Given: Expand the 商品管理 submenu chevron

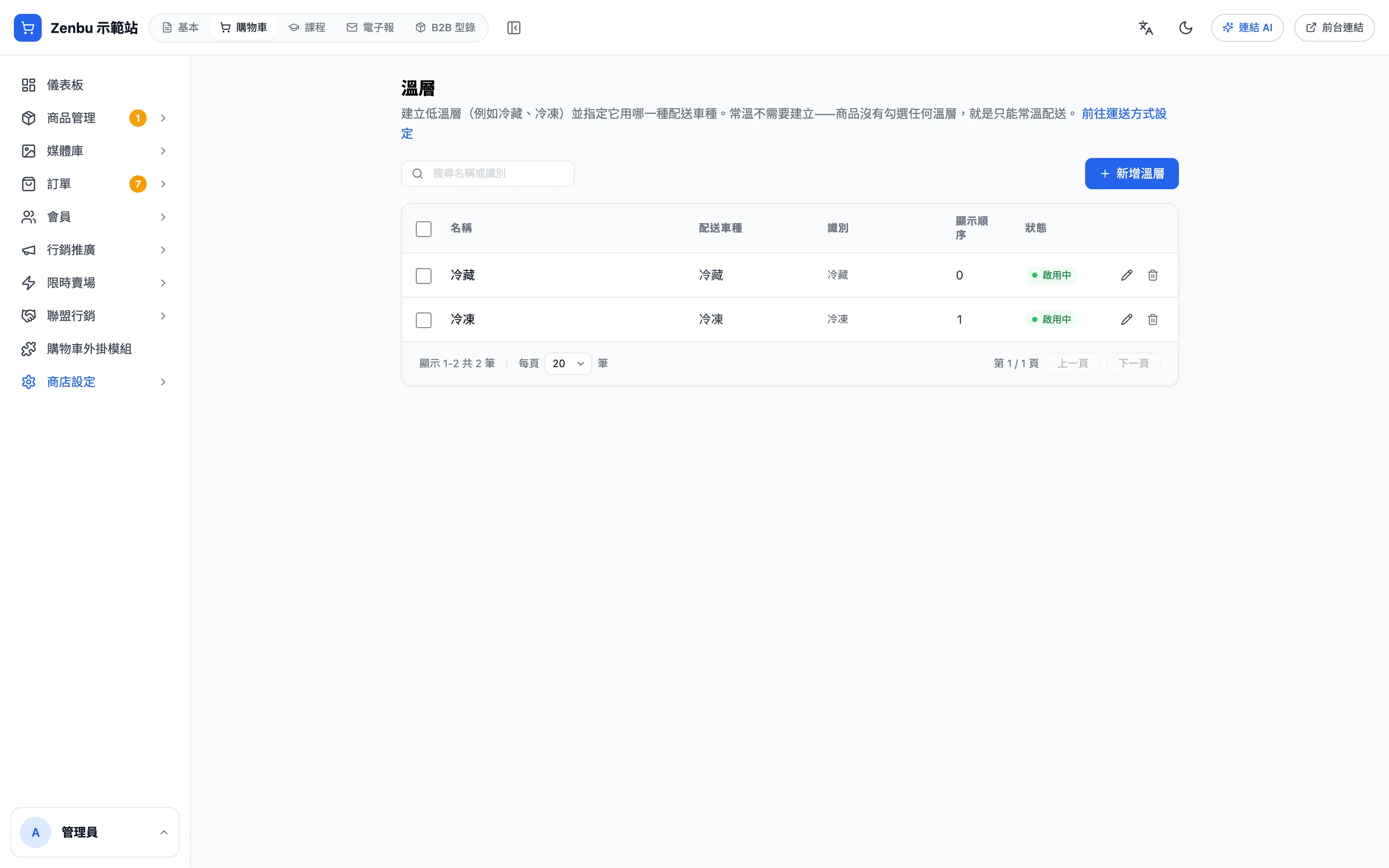Looking at the screenshot, I should (x=163, y=118).
